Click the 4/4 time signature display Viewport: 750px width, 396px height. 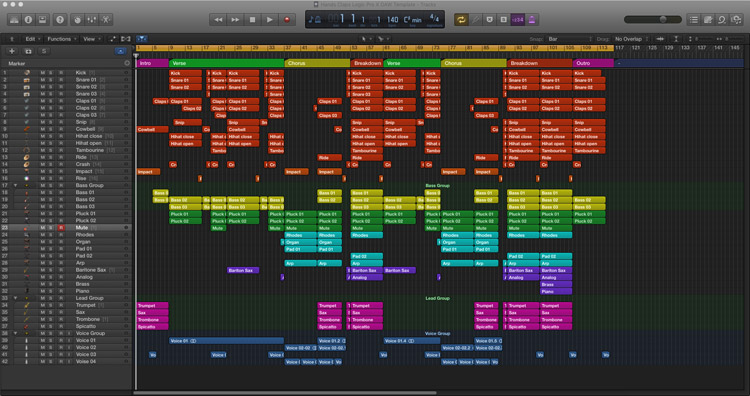point(434,19)
